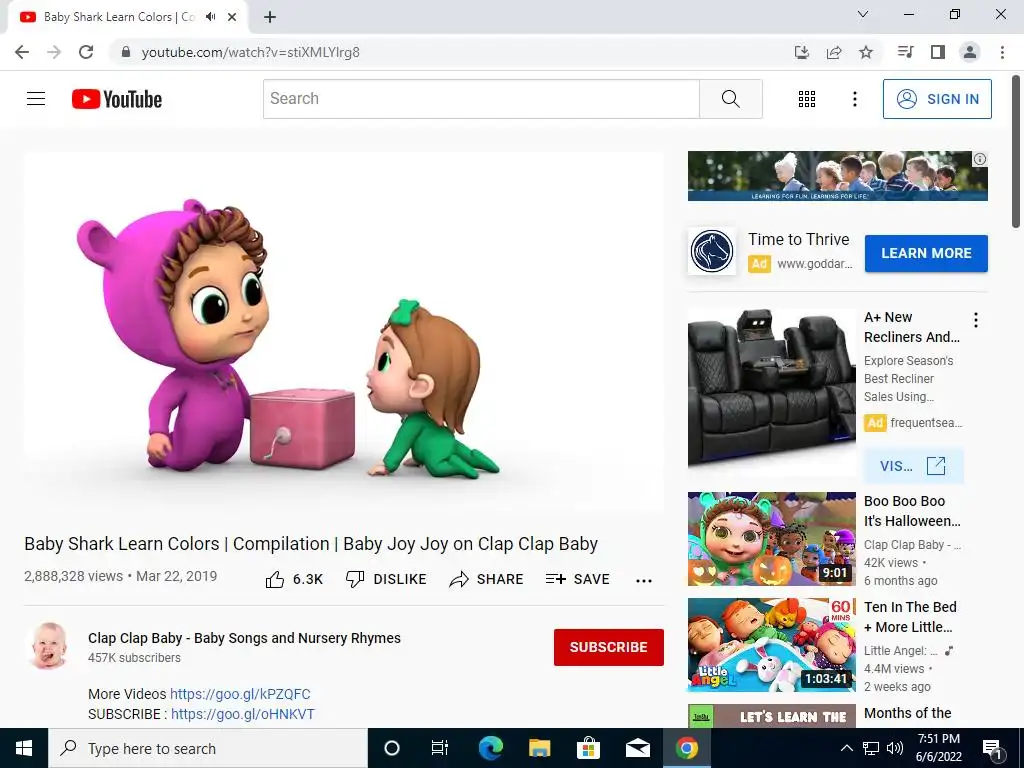Viewport: 1024px width, 768px height.
Task: Go to the YouTube home logo
Action: click(117, 99)
